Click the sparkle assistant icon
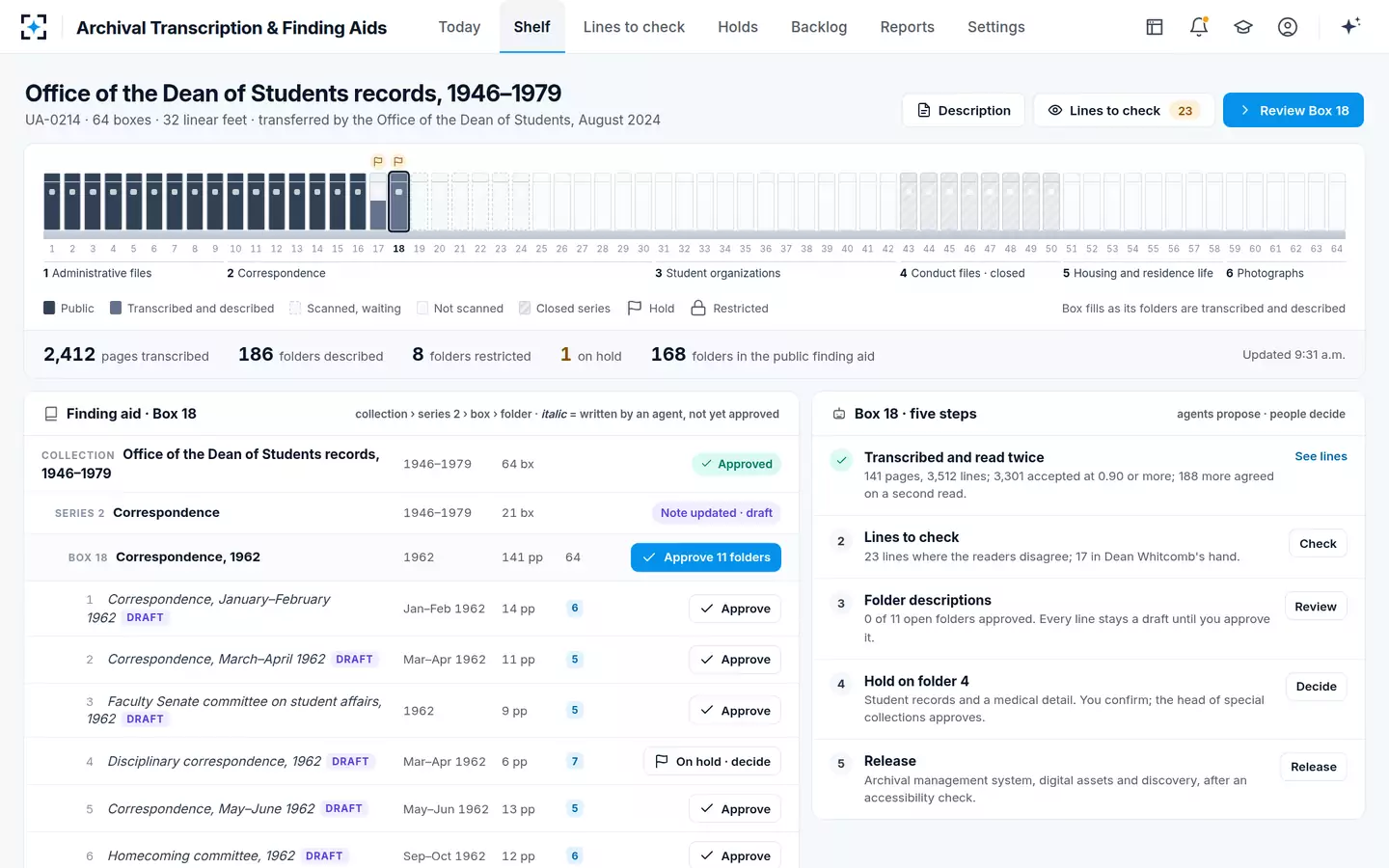1389x868 pixels. tap(1350, 26)
